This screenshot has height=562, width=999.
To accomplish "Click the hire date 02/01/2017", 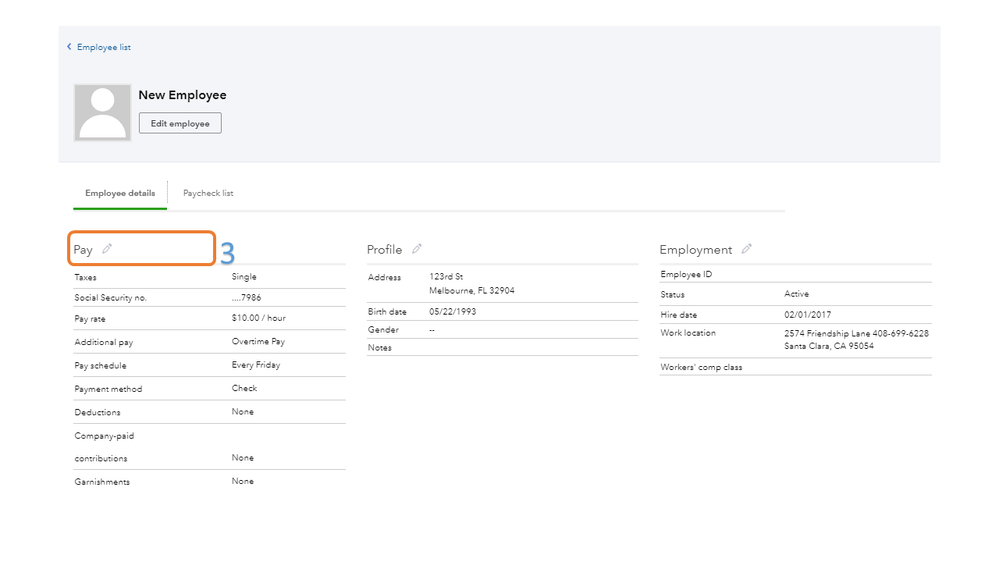I will click(807, 314).
